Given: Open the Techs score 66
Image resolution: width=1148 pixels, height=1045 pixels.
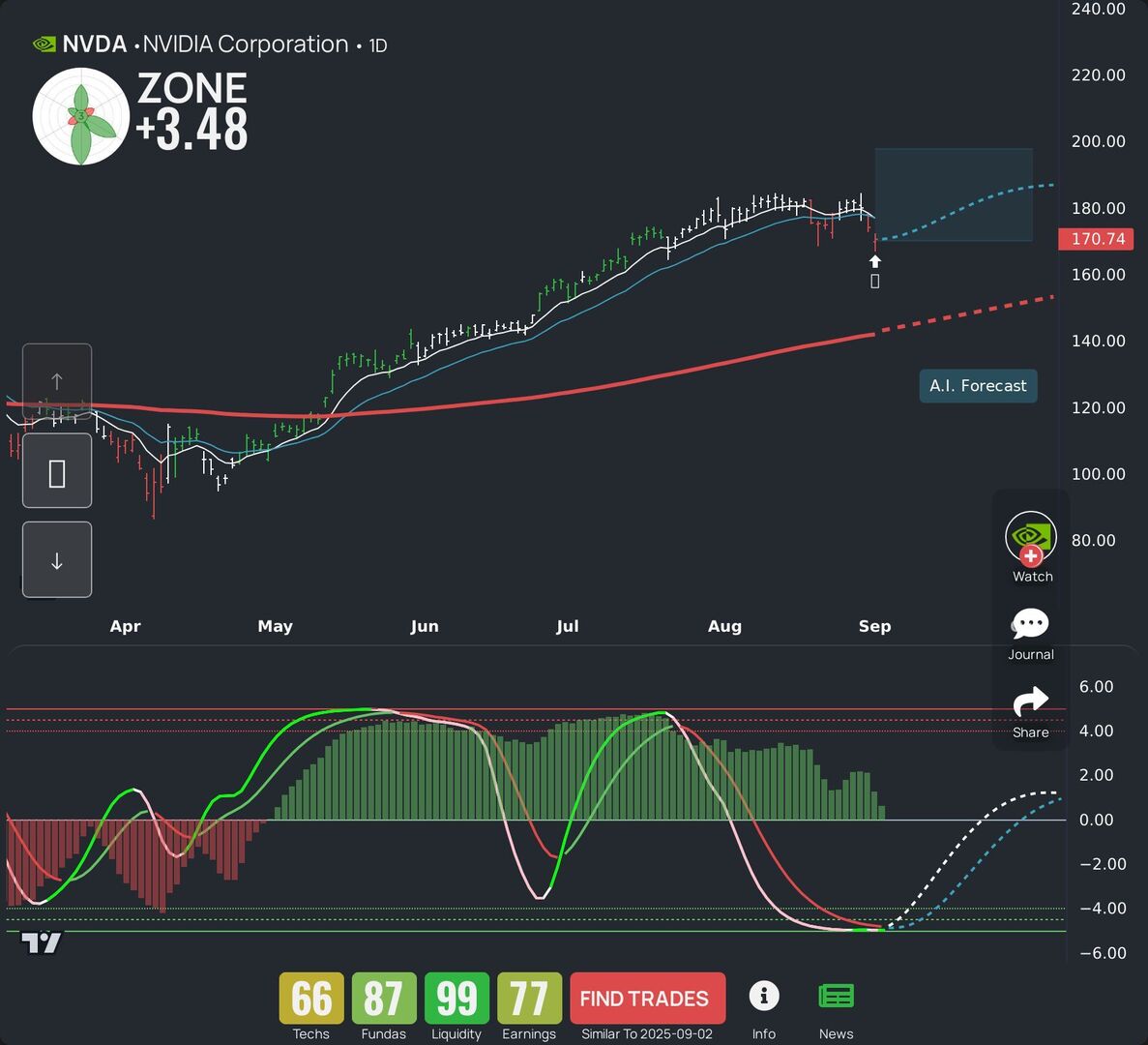Looking at the screenshot, I should 311,998.
